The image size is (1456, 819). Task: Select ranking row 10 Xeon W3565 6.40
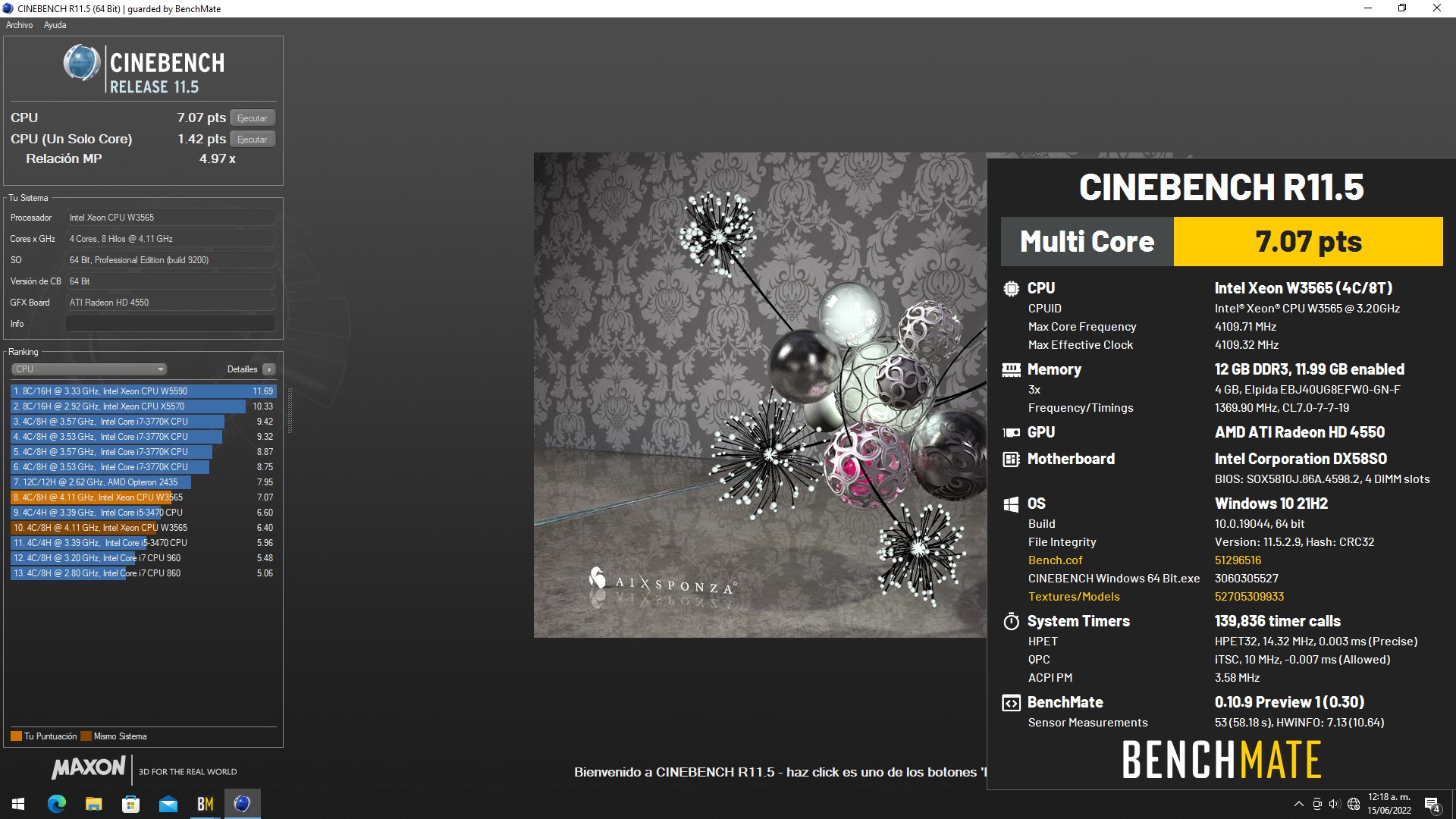point(143,528)
